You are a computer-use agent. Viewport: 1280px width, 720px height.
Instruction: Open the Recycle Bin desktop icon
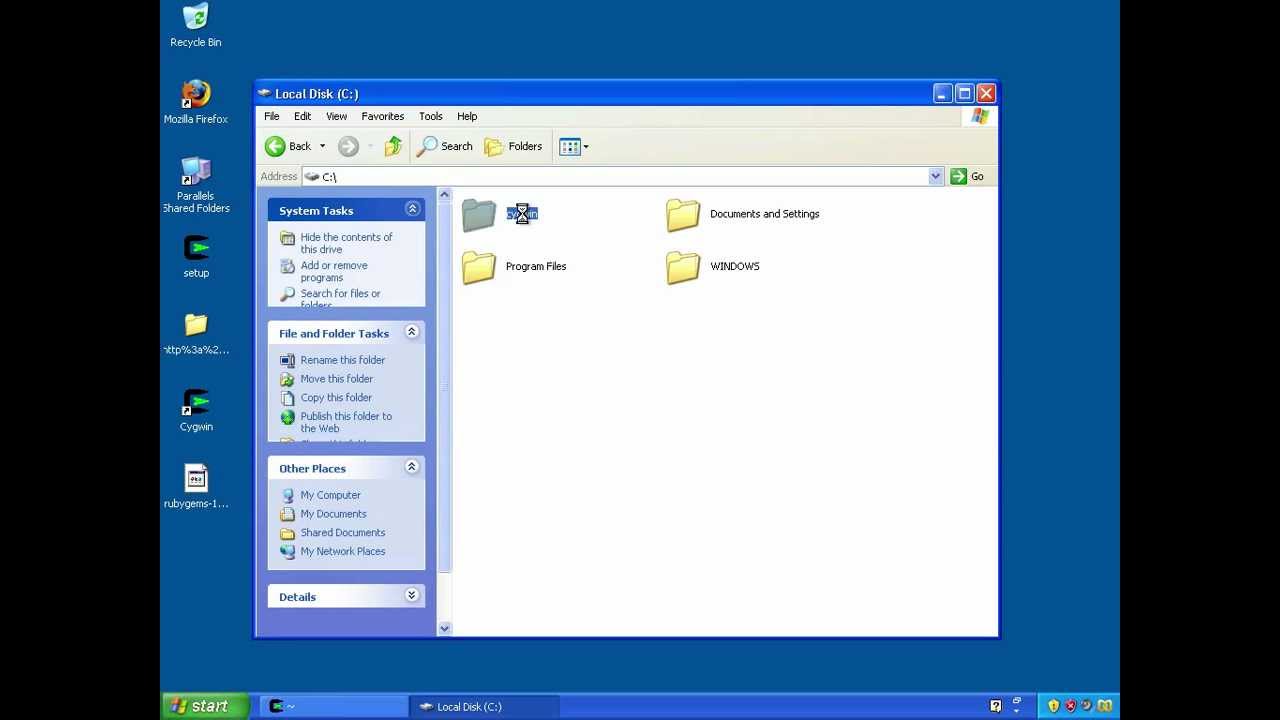tap(196, 26)
